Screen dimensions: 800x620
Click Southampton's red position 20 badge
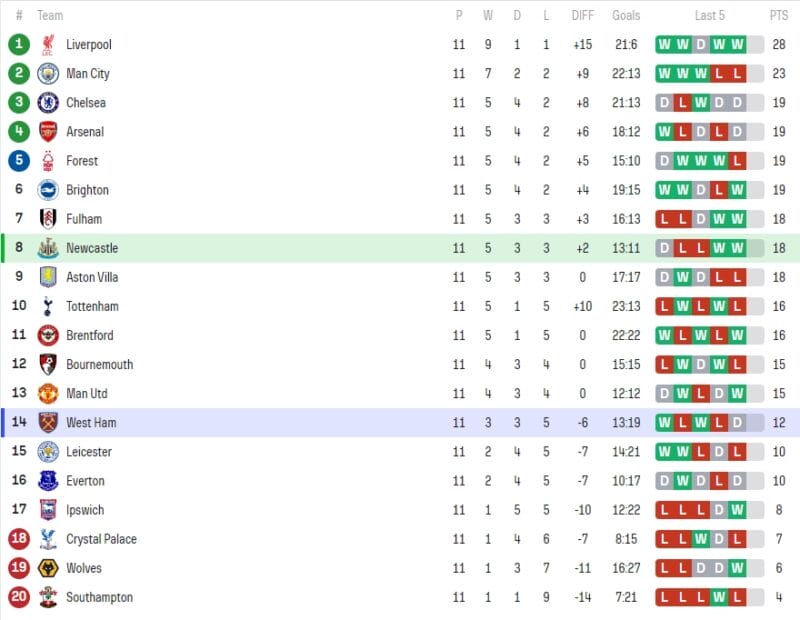coord(19,597)
